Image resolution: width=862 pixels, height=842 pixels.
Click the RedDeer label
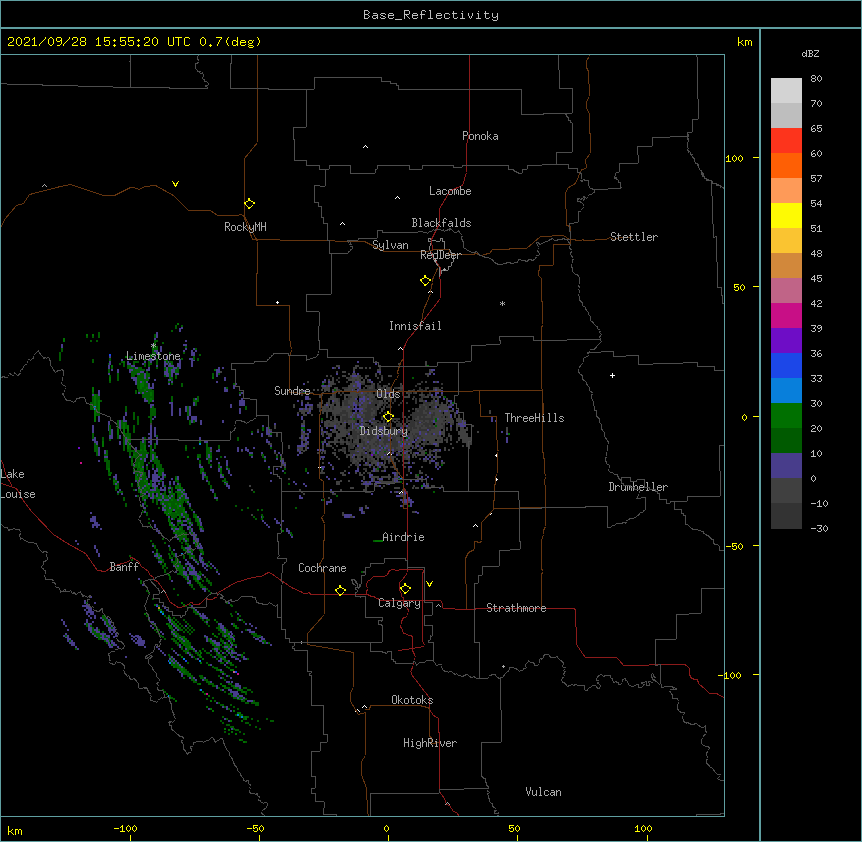point(440,255)
